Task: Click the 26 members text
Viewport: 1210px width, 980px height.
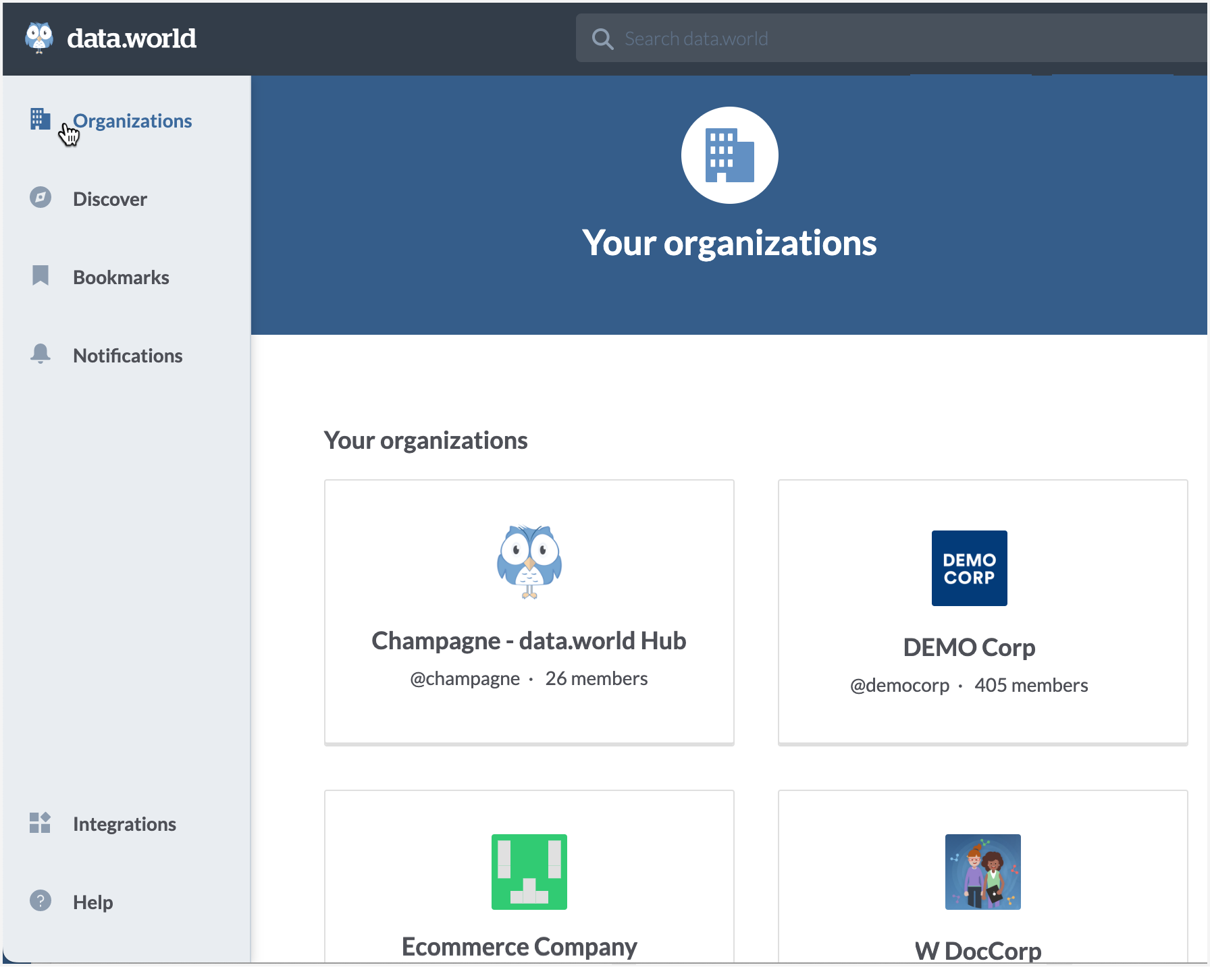Action: point(597,678)
